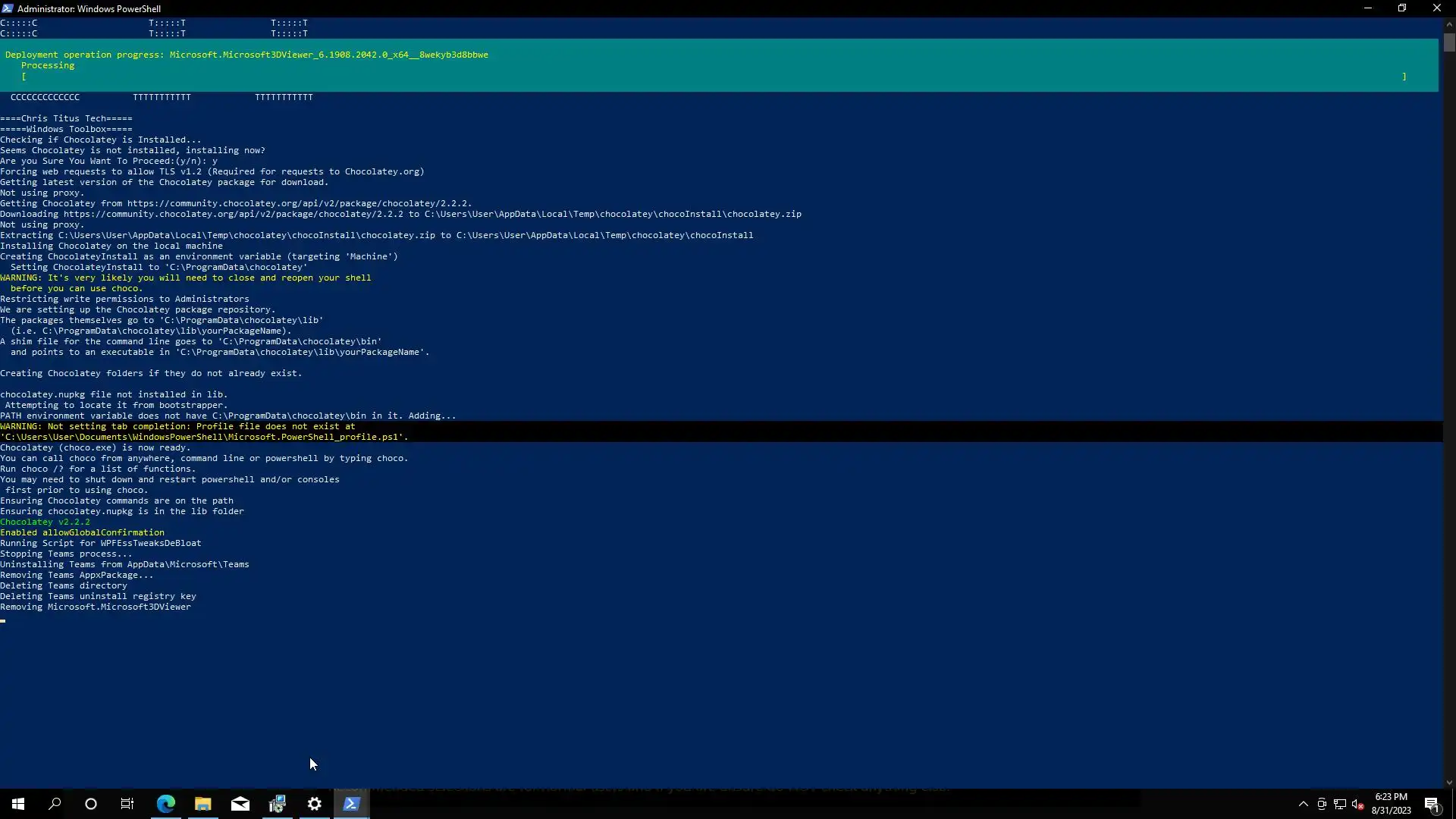Viewport: 1456px width, 819px height.
Task: Switch to PowerShell taskbar icon
Action: 351,804
